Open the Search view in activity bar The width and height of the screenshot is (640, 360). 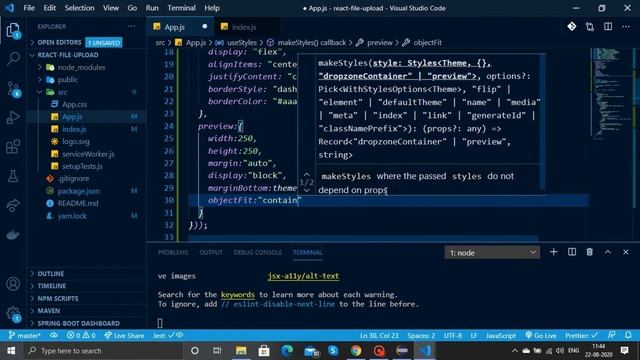tap(13, 59)
